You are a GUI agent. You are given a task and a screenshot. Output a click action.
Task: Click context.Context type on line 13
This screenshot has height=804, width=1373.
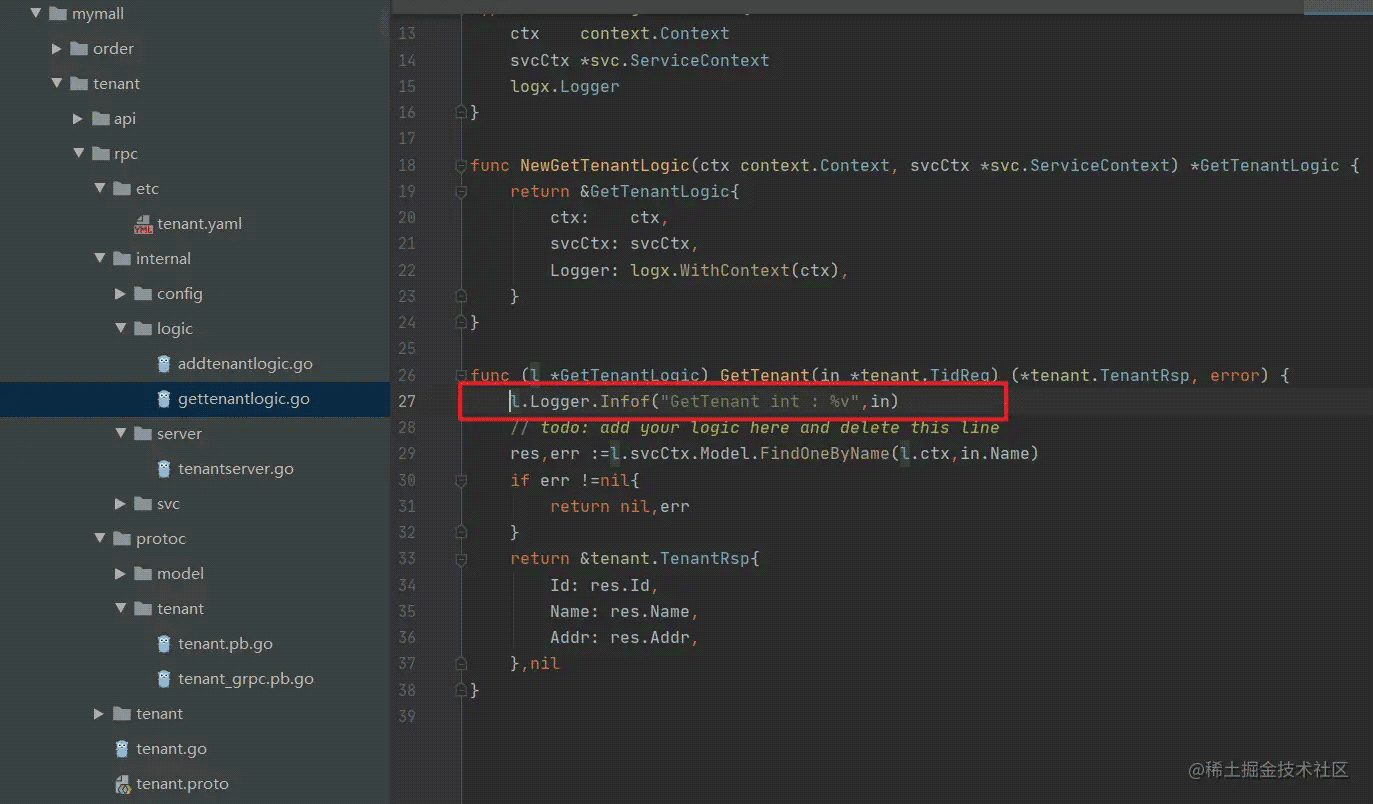click(655, 34)
